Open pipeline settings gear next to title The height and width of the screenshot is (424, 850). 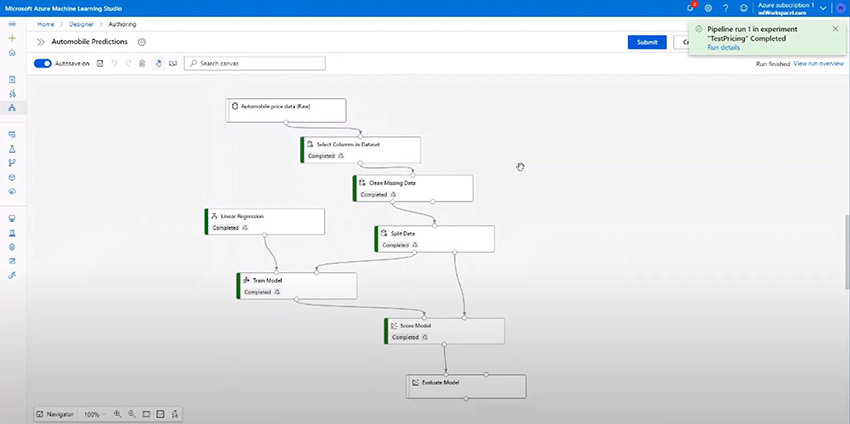[141, 42]
